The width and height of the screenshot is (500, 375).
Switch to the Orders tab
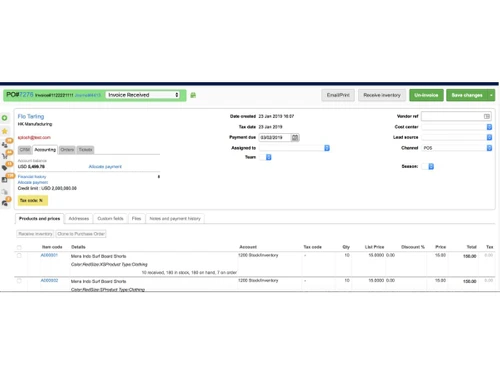coord(67,150)
